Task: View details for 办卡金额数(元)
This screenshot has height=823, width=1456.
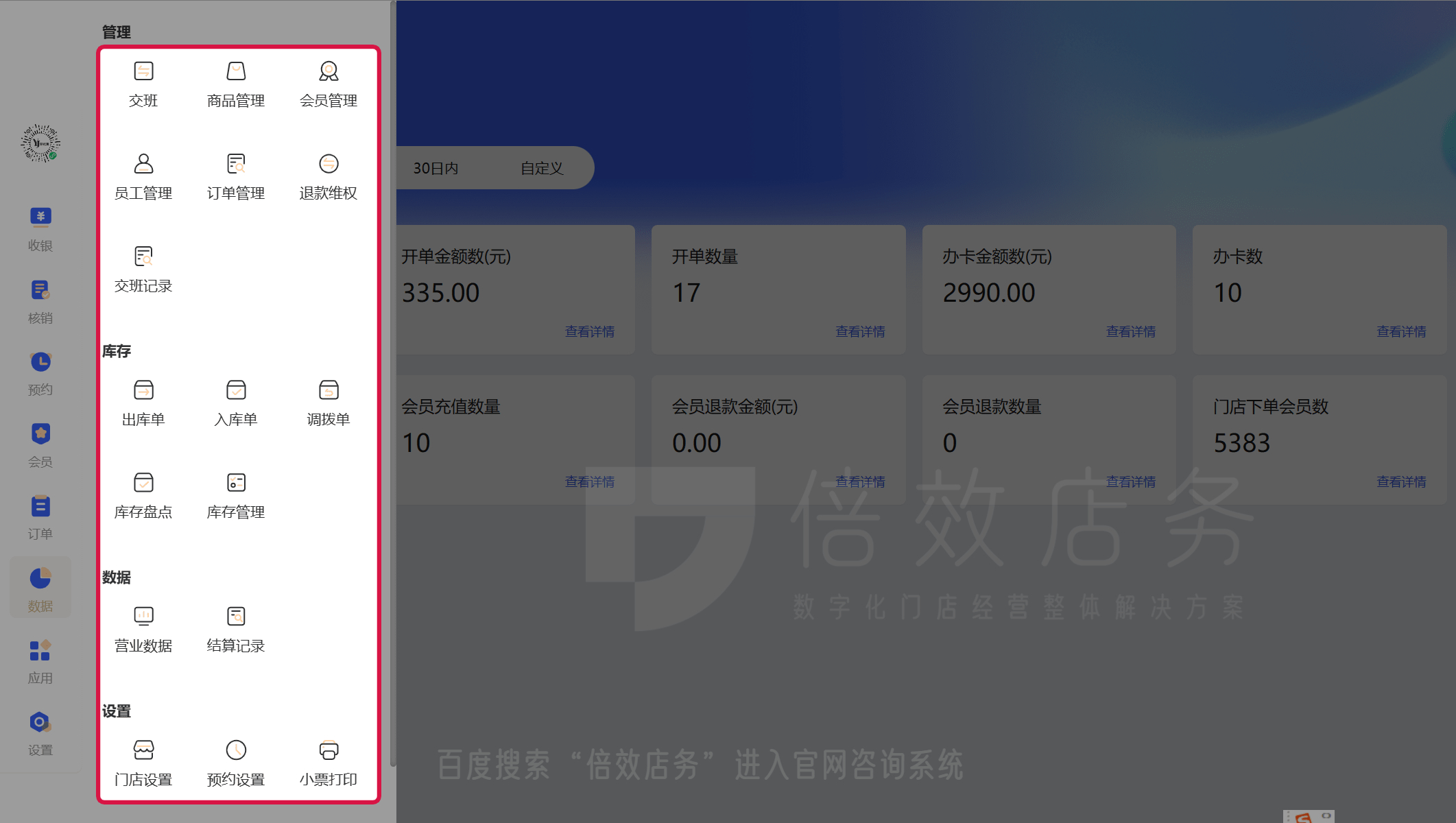Action: coord(1131,332)
